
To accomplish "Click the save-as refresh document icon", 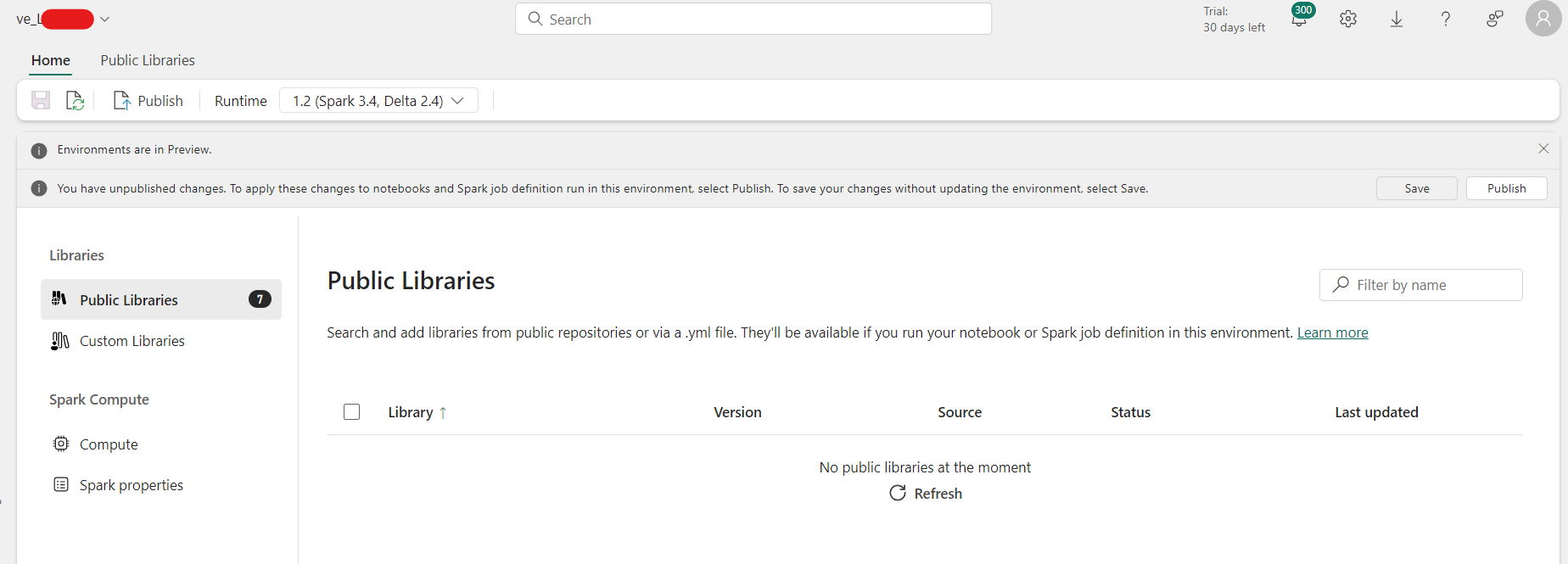I will (x=75, y=101).
